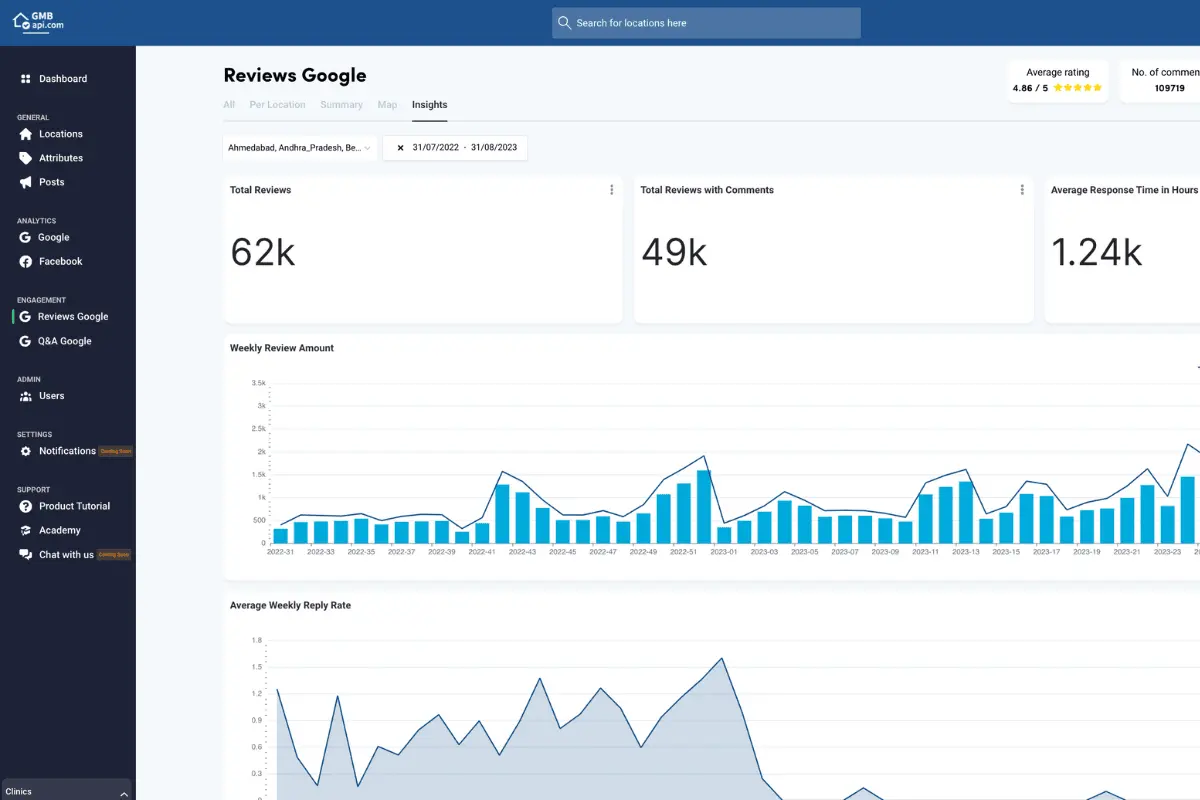Screen dimensions: 1200x800
Task: Click the 1.24k response time value
Action: pyautogui.click(x=1097, y=252)
